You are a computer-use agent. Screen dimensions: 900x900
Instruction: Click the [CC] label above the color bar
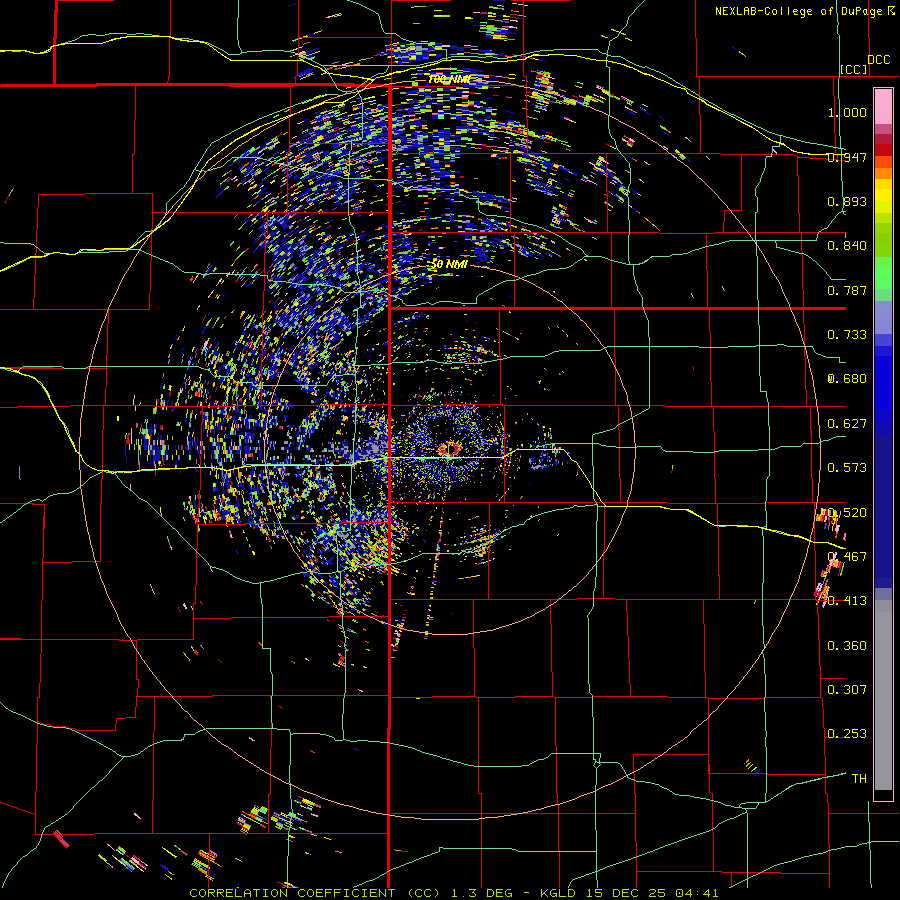(x=854, y=69)
